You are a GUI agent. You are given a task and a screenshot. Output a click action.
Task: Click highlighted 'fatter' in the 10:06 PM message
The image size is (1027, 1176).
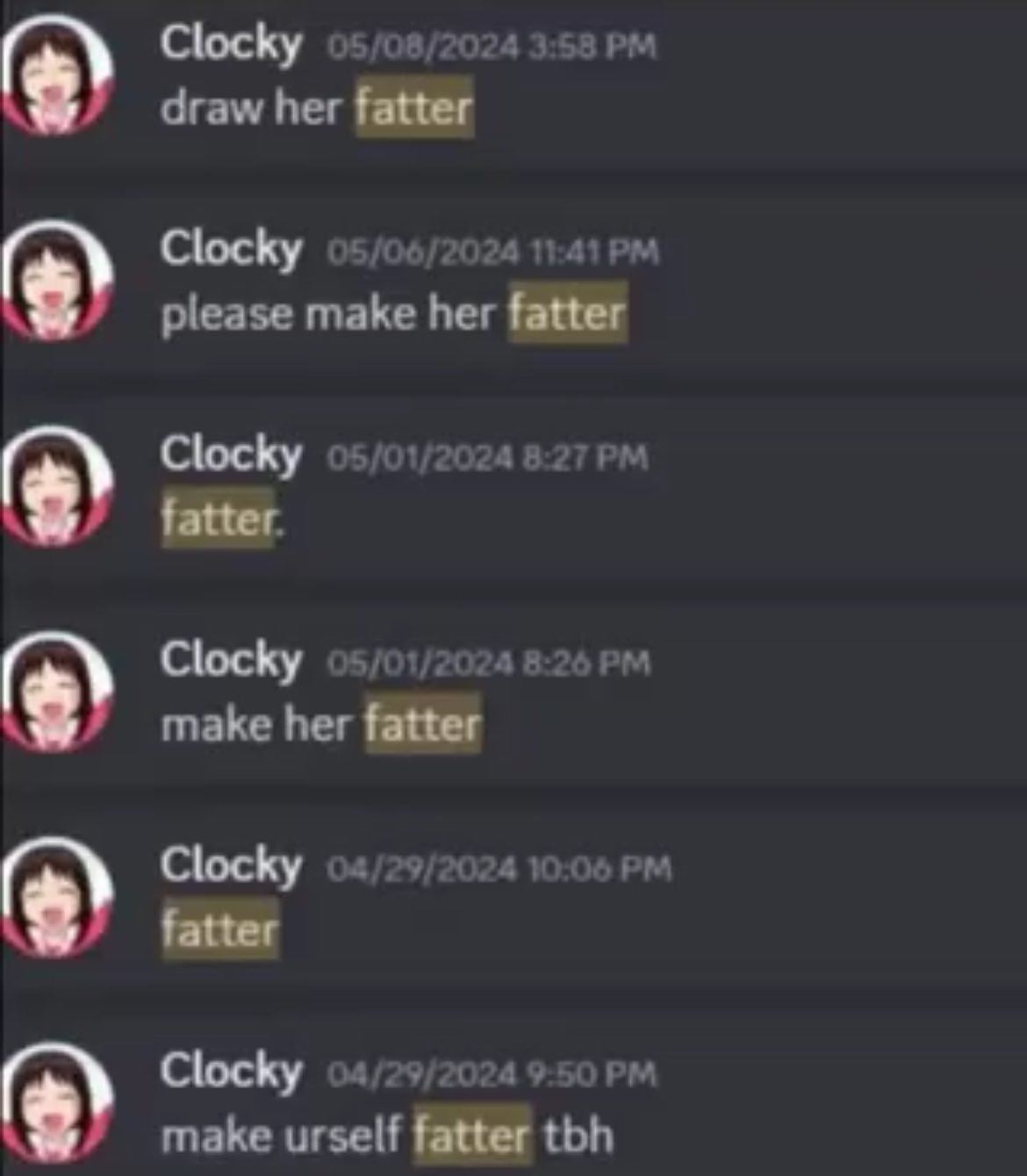(220, 929)
